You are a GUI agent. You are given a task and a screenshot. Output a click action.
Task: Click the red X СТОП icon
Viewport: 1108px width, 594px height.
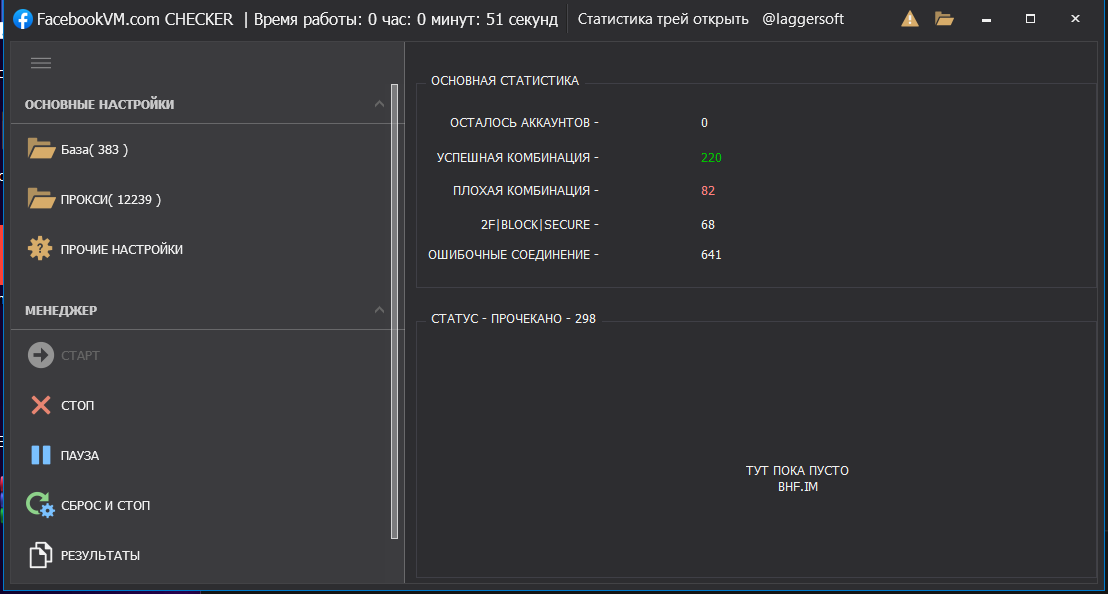41,405
